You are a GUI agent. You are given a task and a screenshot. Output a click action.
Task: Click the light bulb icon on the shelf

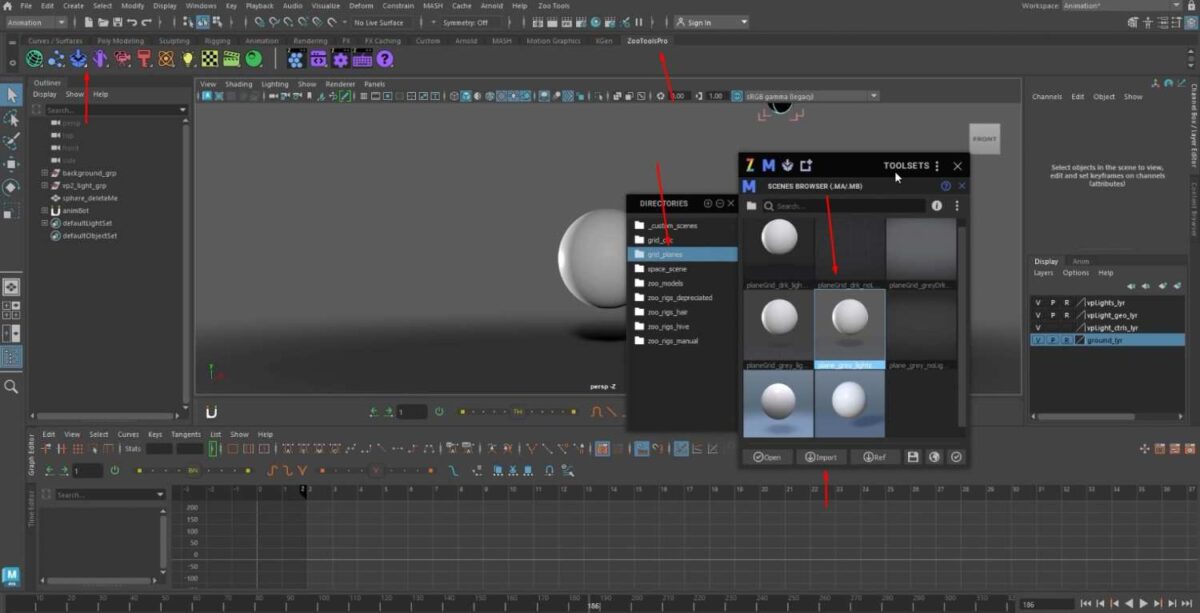(x=190, y=59)
